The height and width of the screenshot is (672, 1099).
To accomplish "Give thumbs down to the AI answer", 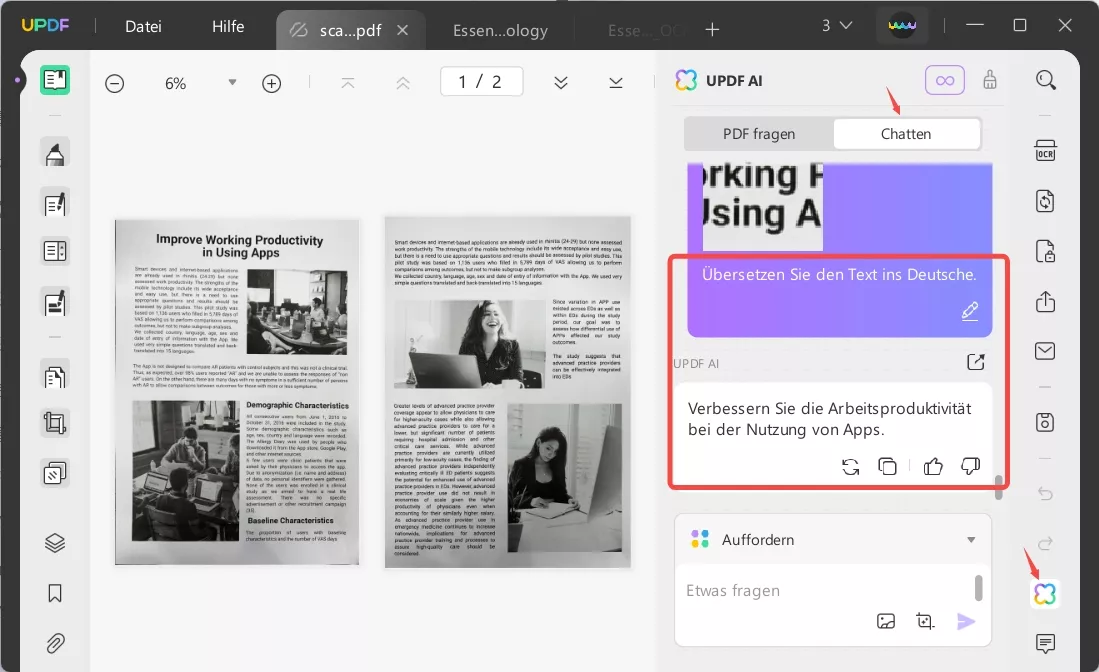I will pos(970,466).
